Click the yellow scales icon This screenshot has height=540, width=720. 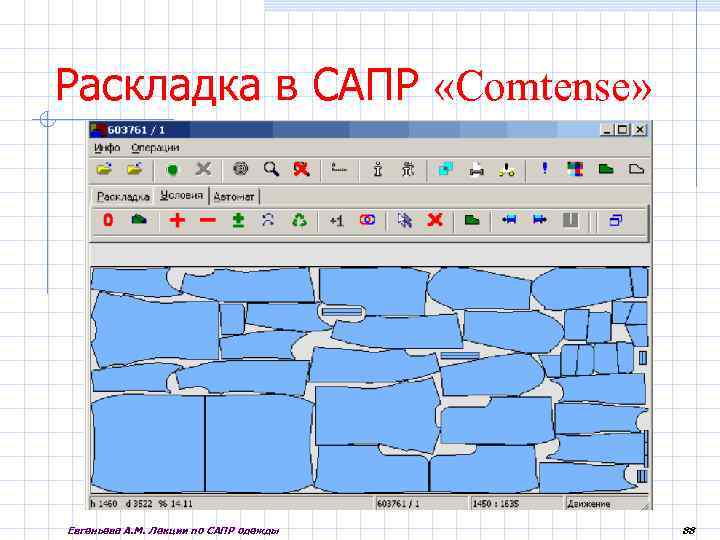click(x=506, y=170)
